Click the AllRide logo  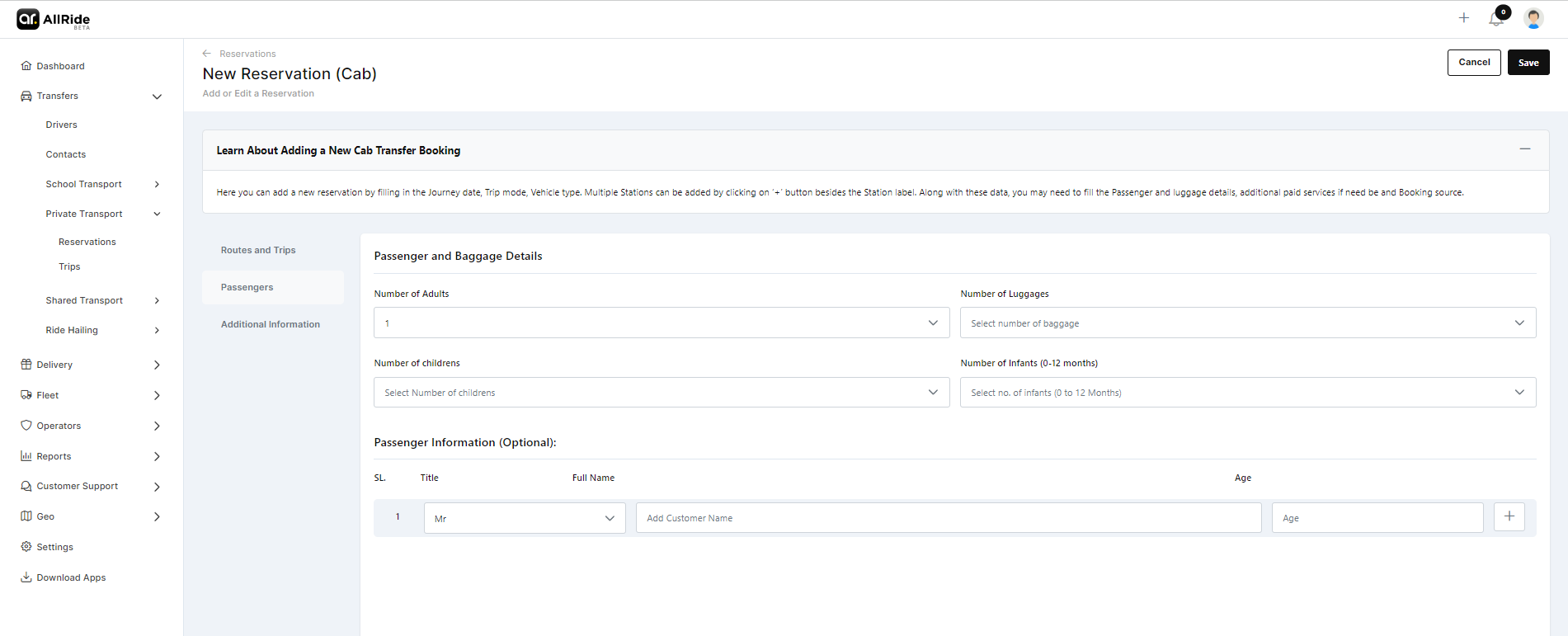(54, 19)
